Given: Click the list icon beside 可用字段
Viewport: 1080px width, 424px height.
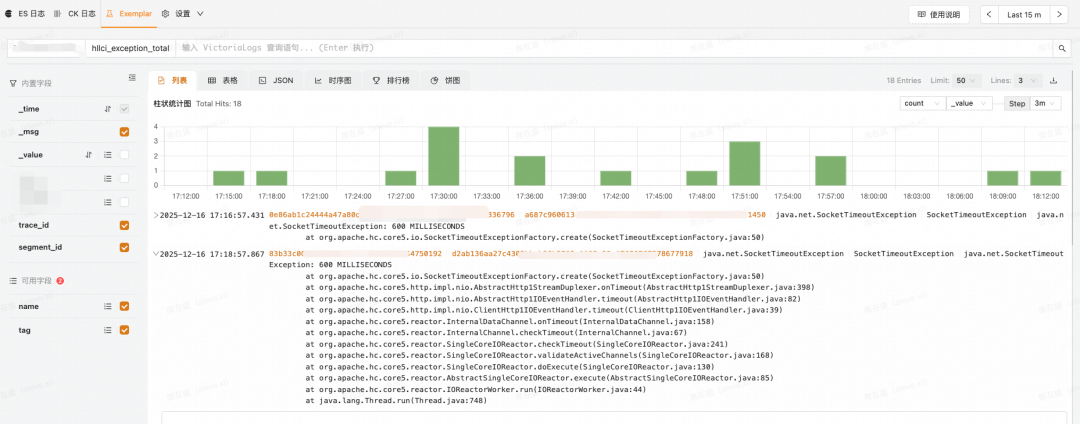Looking at the screenshot, I should pyautogui.click(x=13, y=281).
